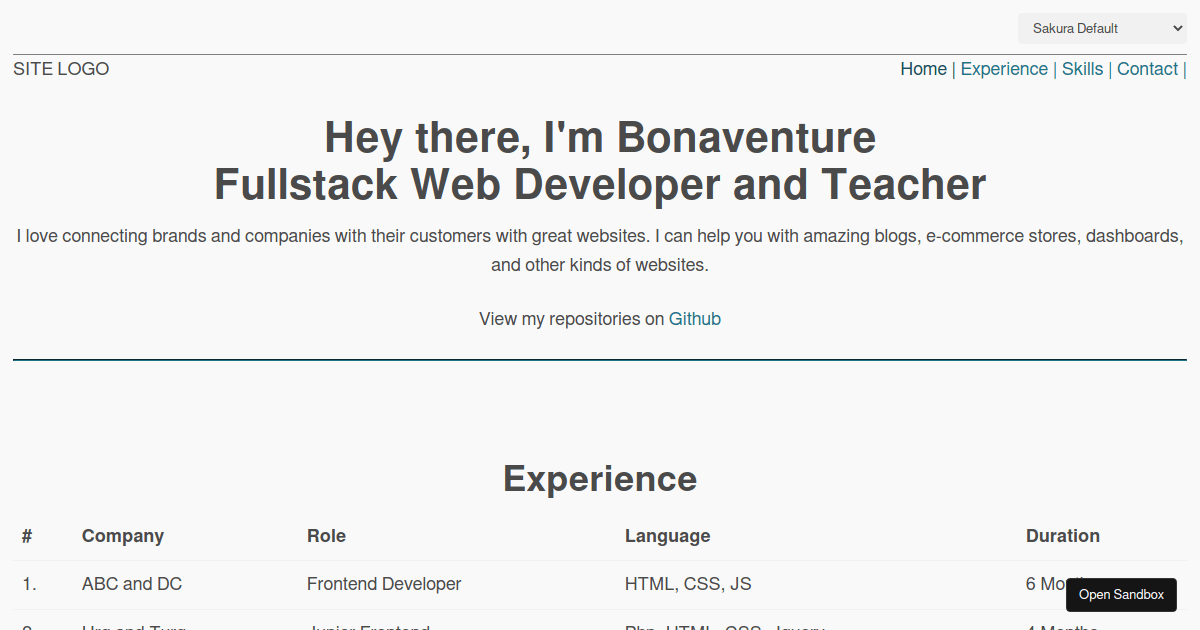This screenshot has height=630, width=1200.
Task: Open the Sakura Default theme dropdown
Action: (x=1102, y=28)
